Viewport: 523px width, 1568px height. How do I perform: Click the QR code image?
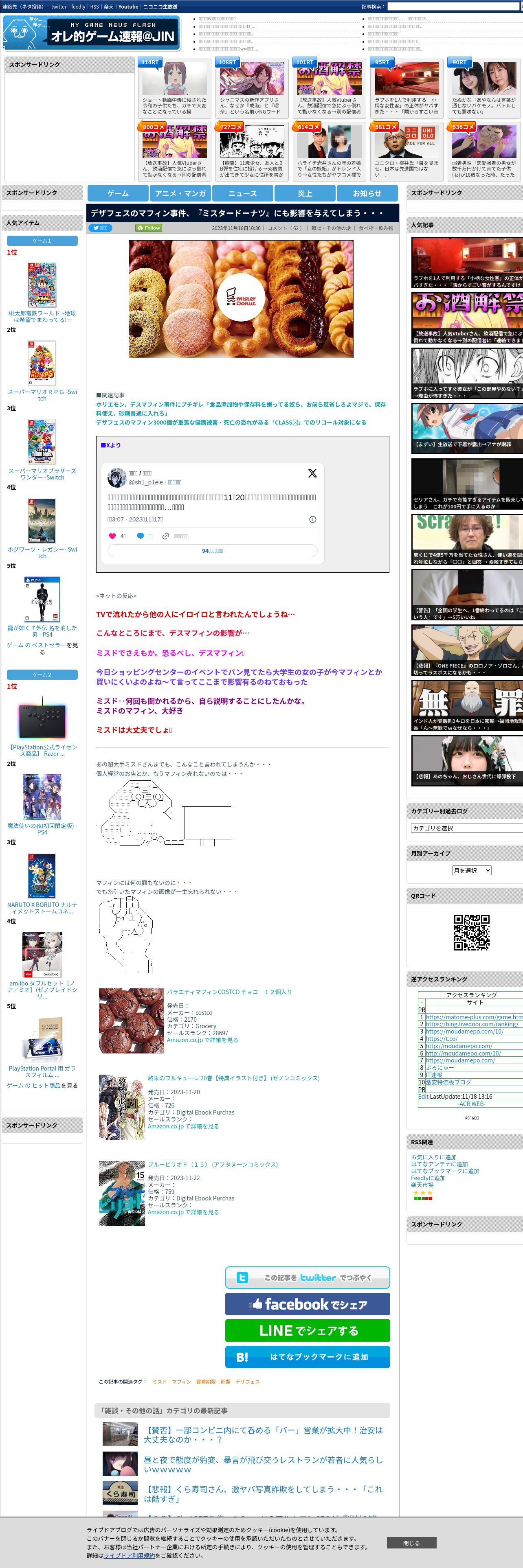pyautogui.click(x=471, y=932)
